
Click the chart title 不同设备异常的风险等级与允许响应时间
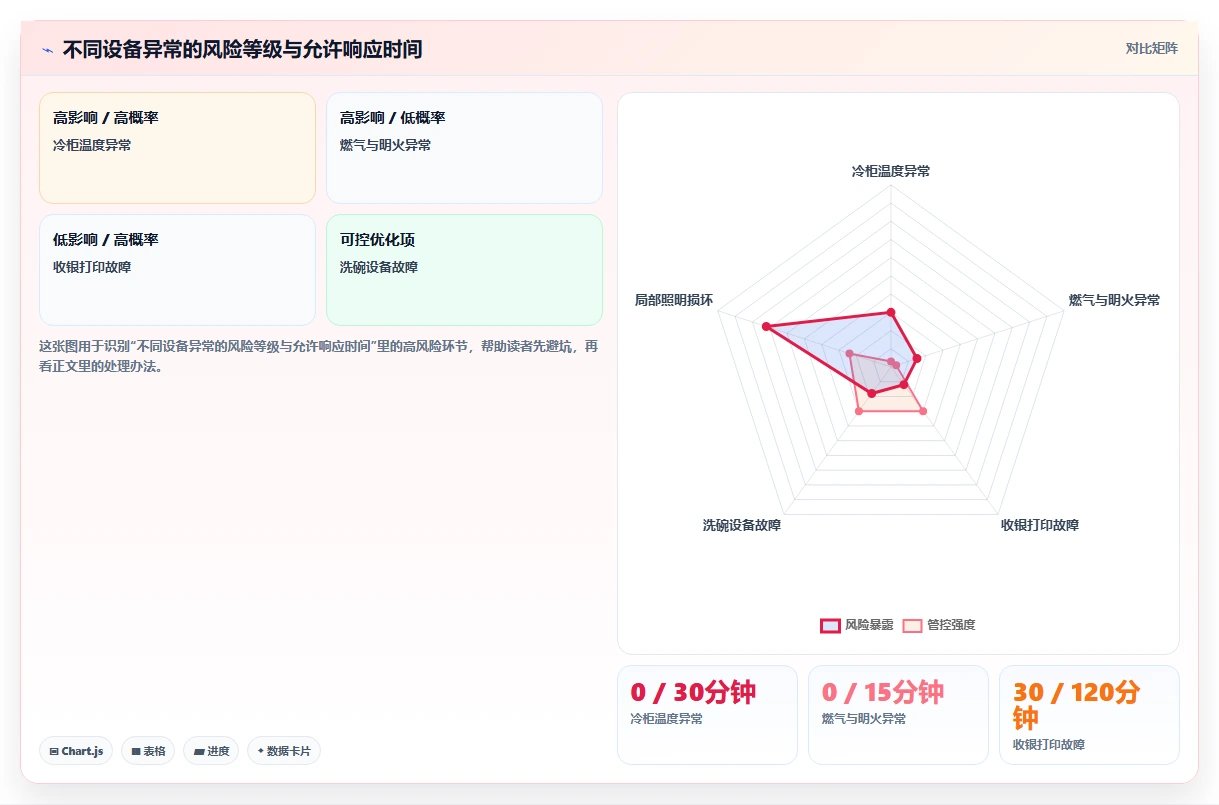(242, 49)
